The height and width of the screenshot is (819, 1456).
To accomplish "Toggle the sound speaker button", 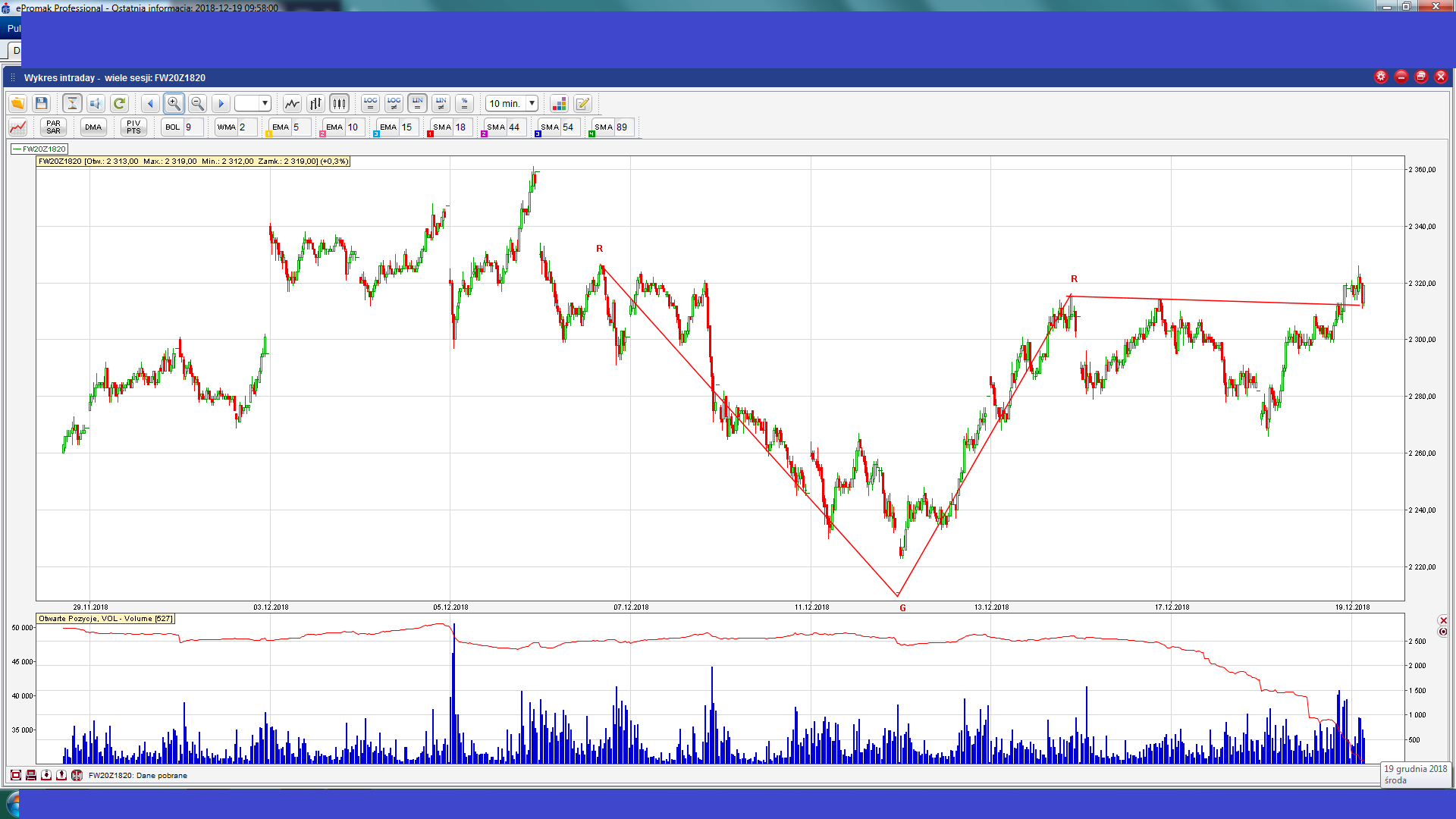I will click(96, 104).
